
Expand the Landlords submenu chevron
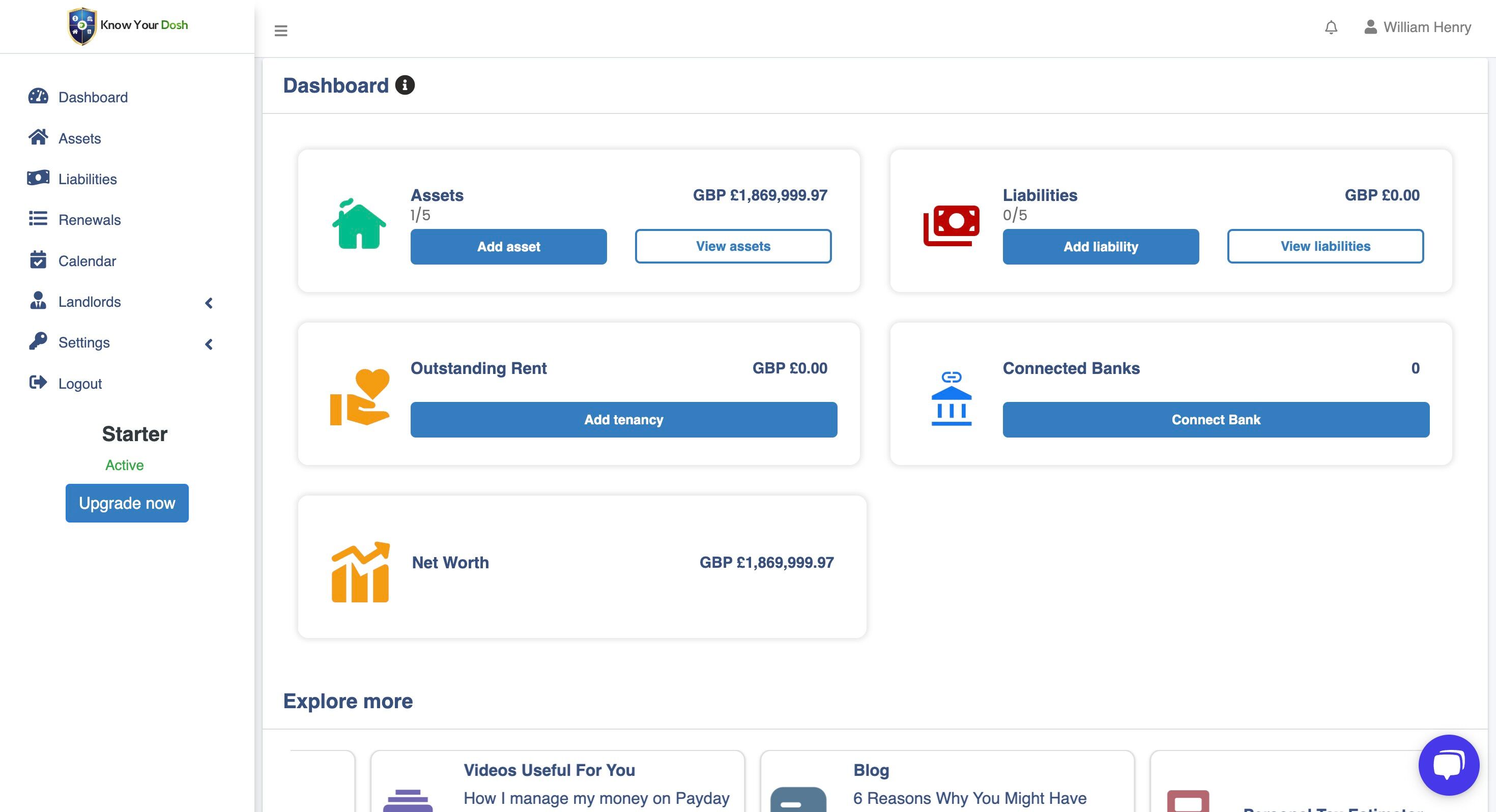[x=209, y=303]
